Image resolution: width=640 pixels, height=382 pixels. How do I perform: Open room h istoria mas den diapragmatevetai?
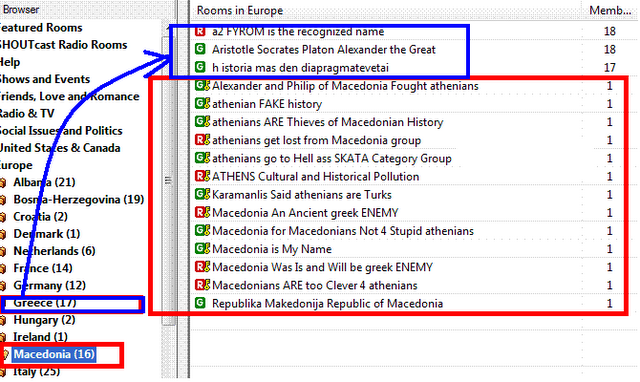(x=300, y=68)
